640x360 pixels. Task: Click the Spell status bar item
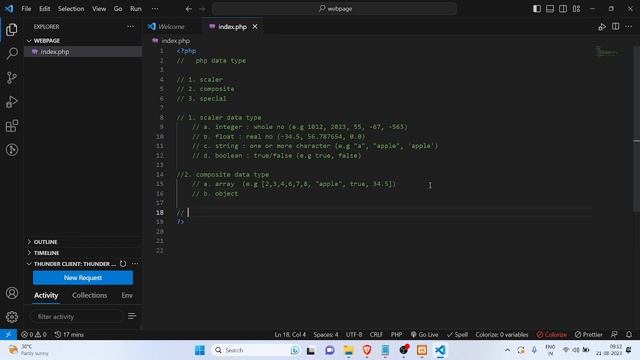click(x=457, y=334)
